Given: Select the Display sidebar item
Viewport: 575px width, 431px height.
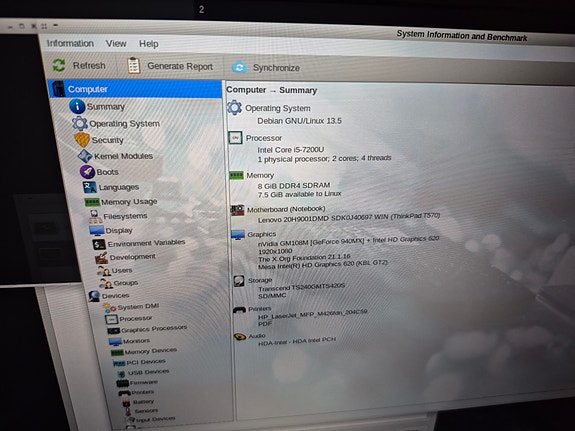Looking at the screenshot, I should pos(119,230).
